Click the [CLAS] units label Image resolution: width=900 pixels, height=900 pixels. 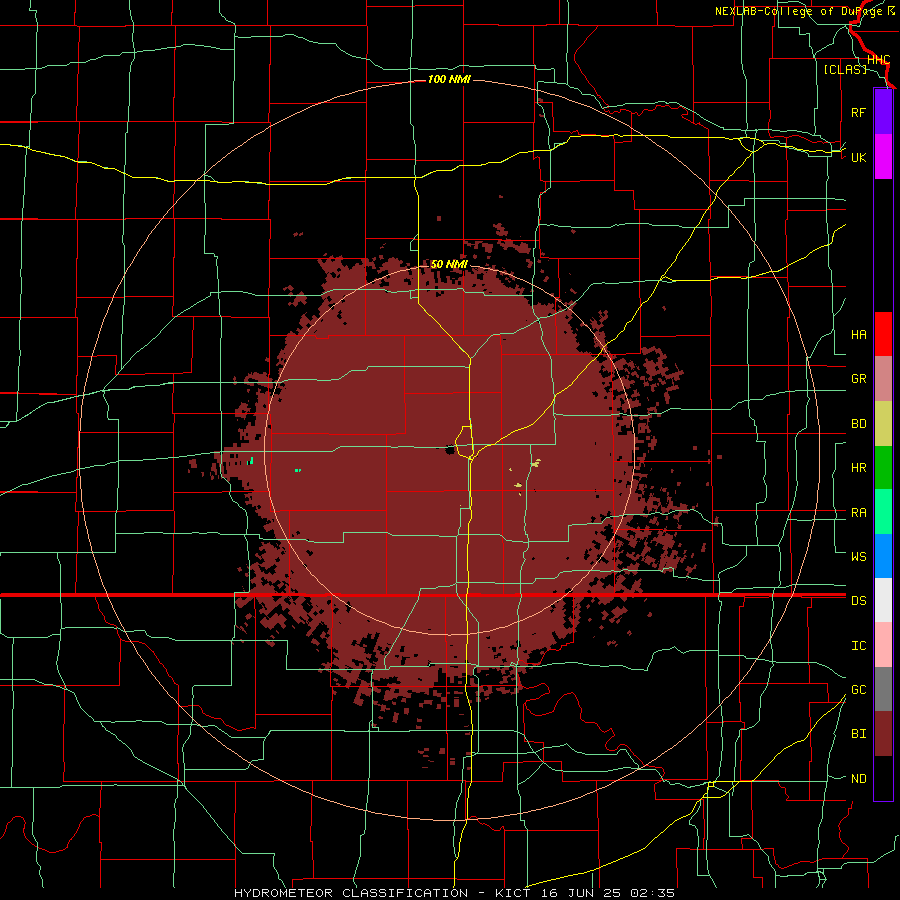click(x=845, y=69)
